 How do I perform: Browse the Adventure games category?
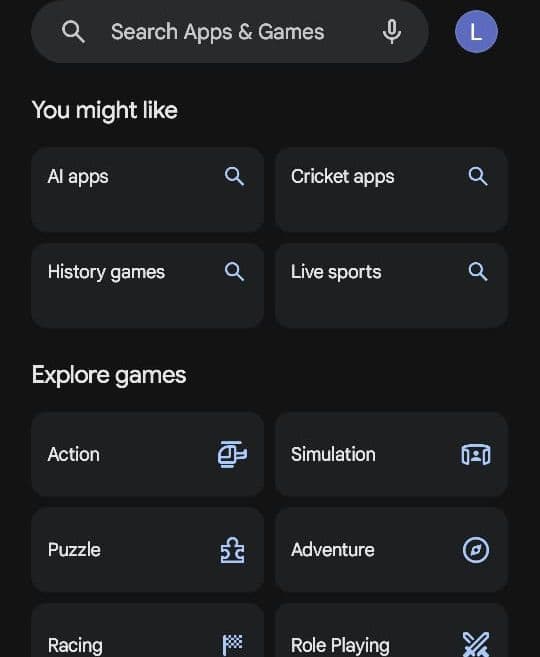(x=391, y=550)
